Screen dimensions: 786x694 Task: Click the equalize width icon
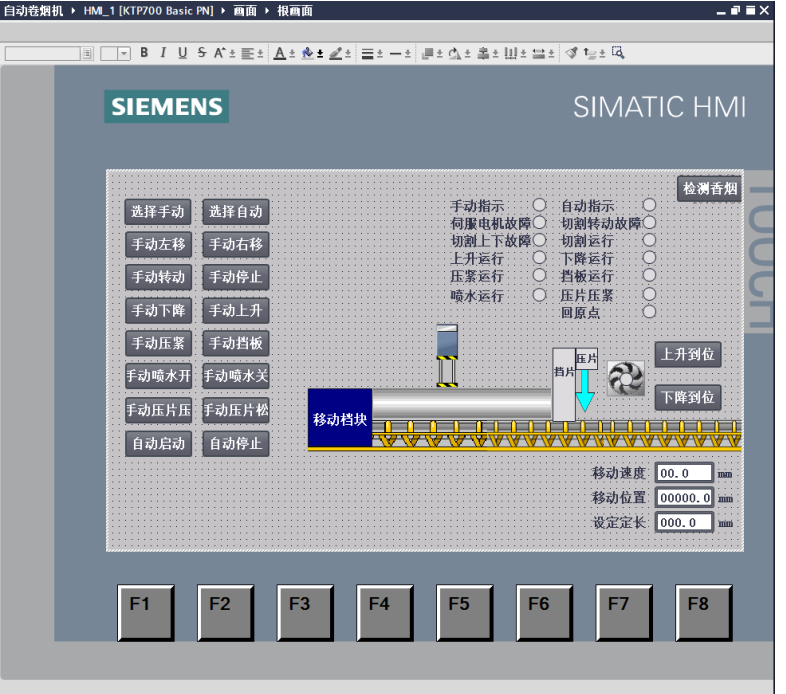point(539,53)
